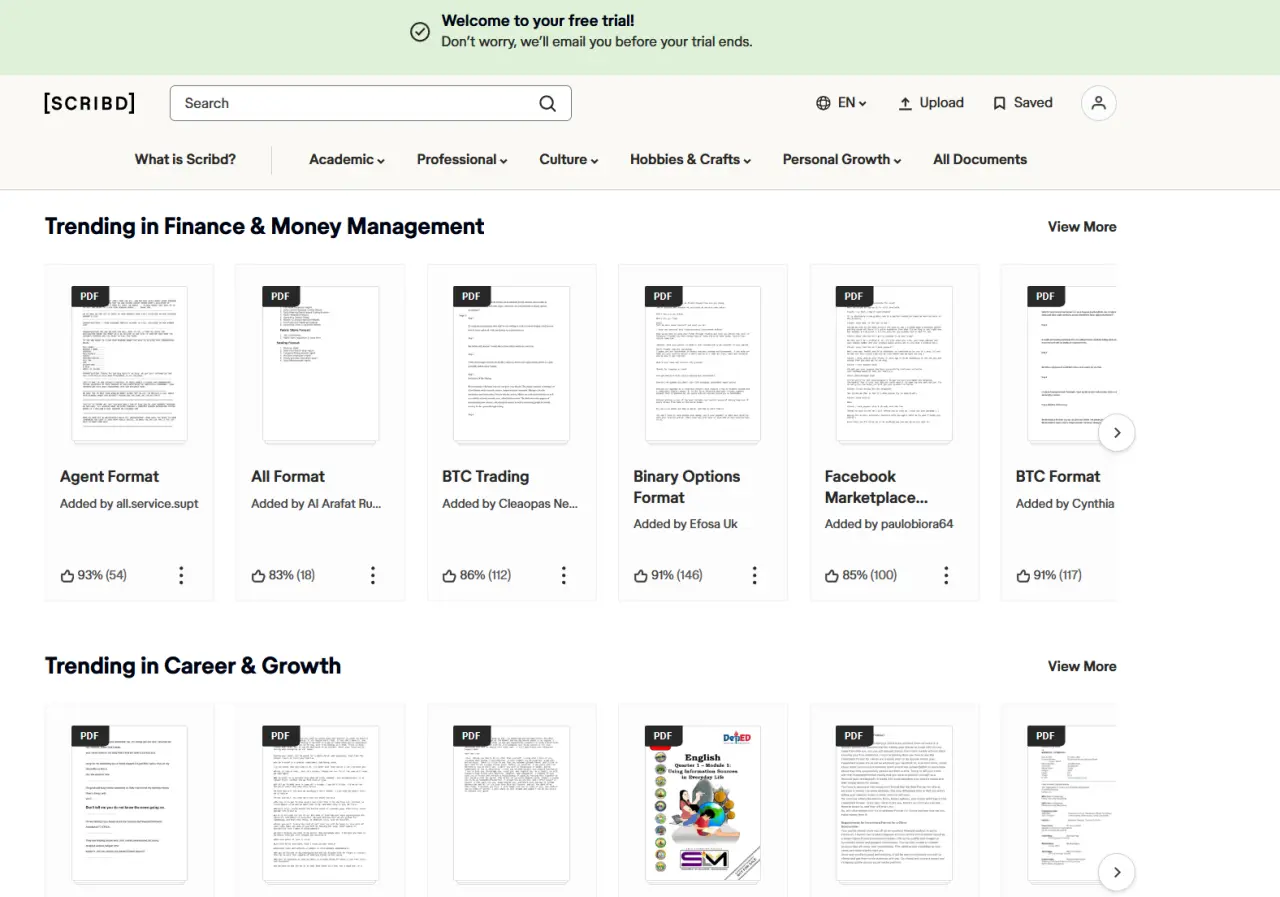Click the search magnifier icon
Screen dimensions: 1280x897
547,103
